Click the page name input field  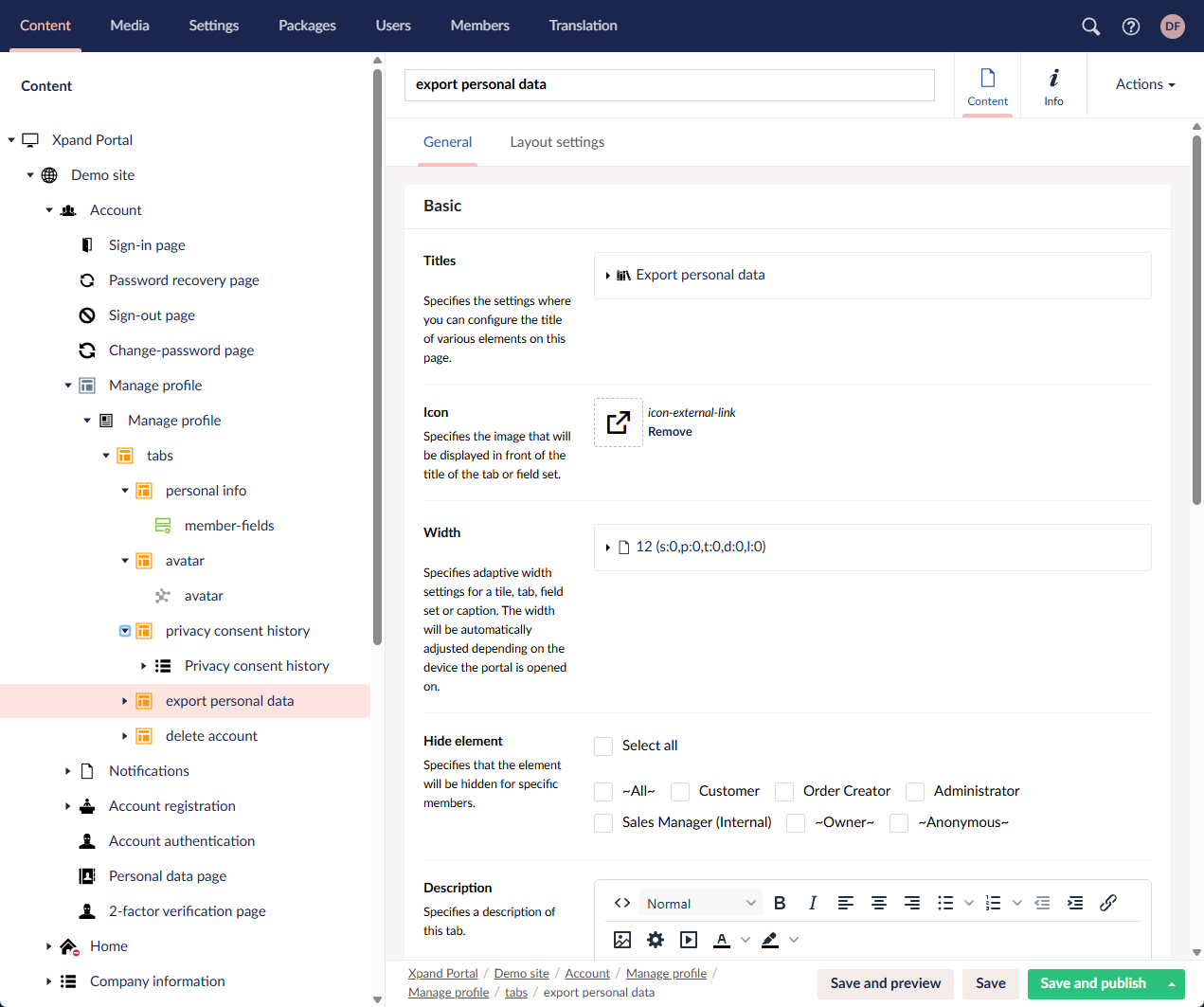tap(669, 84)
